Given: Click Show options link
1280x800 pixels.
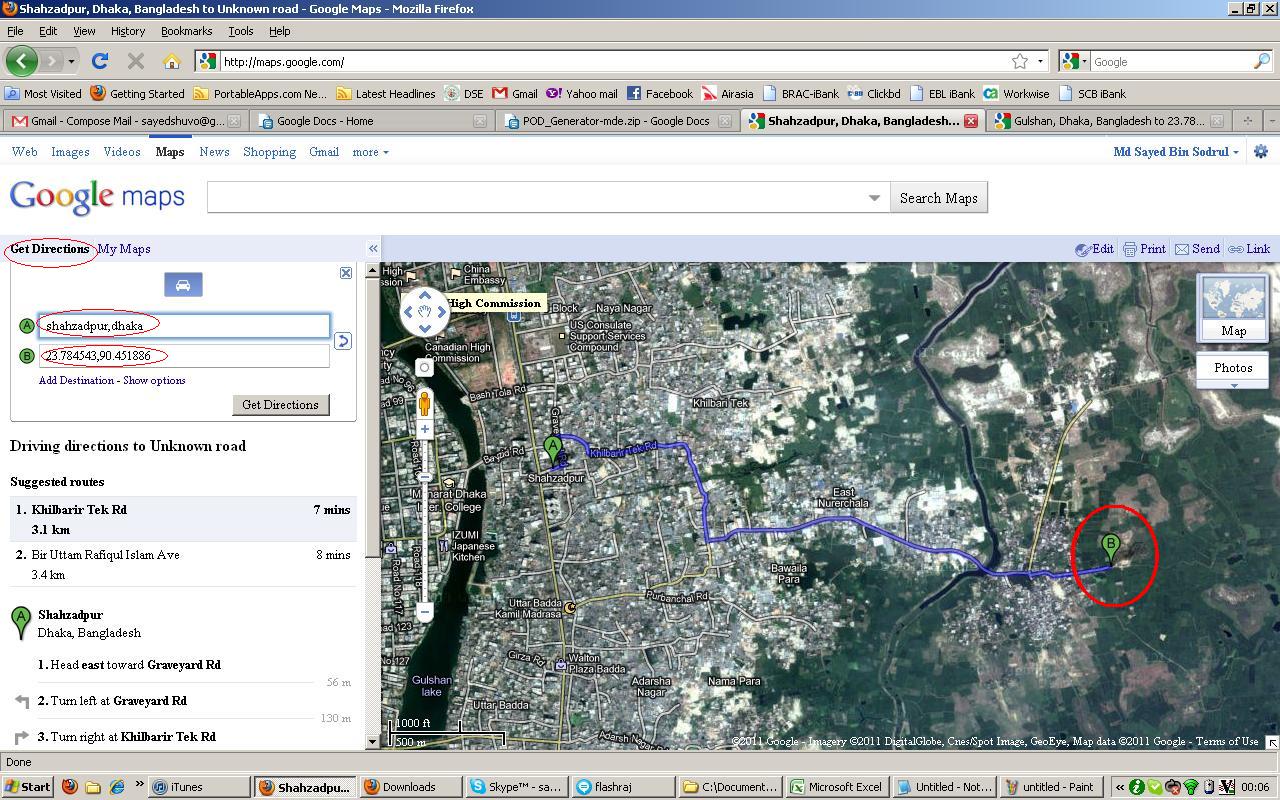Looking at the screenshot, I should (x=154, y=380).
